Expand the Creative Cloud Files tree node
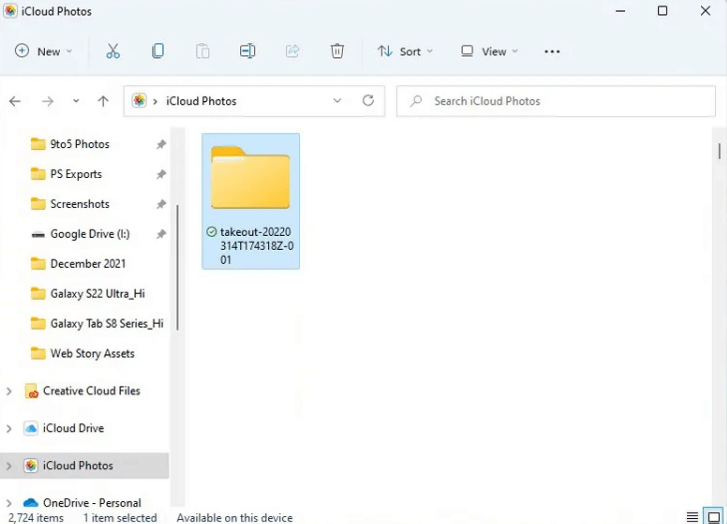Screen dimensions: 727x524 (10, 391)
